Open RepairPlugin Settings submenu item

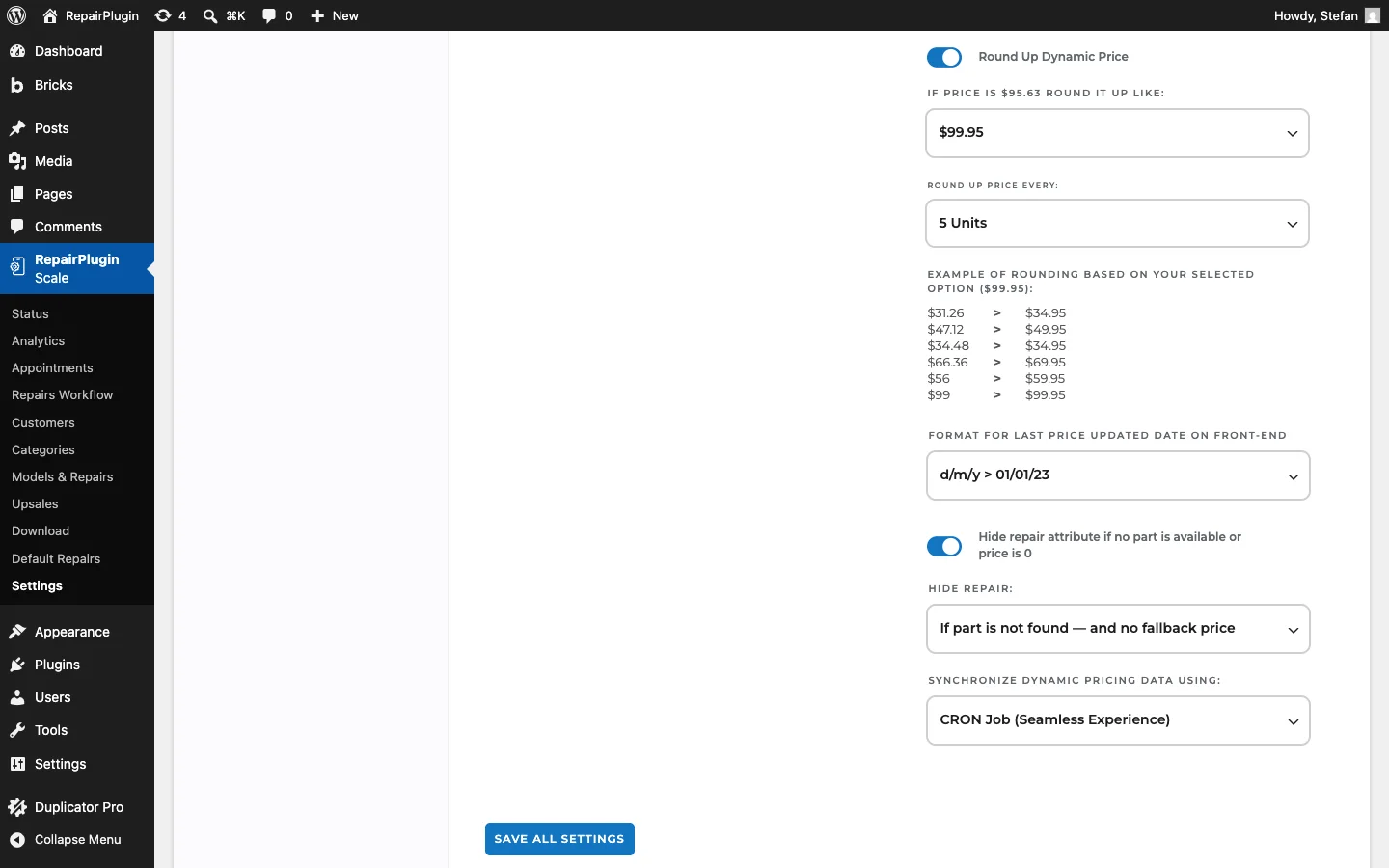coord(37,586)
